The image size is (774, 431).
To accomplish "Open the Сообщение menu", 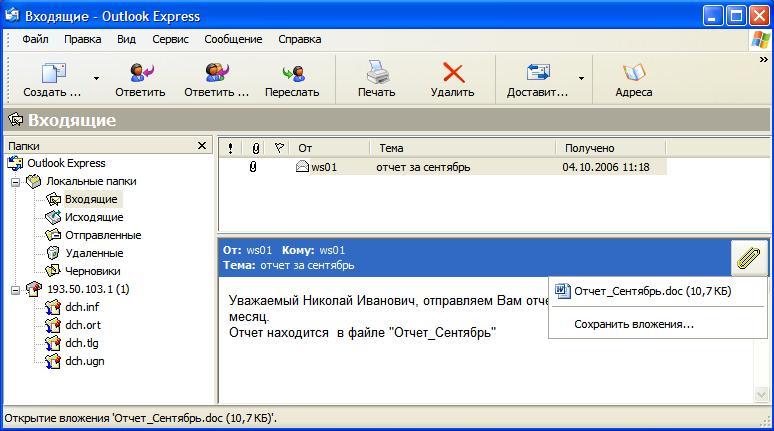I will coord(233,39).
